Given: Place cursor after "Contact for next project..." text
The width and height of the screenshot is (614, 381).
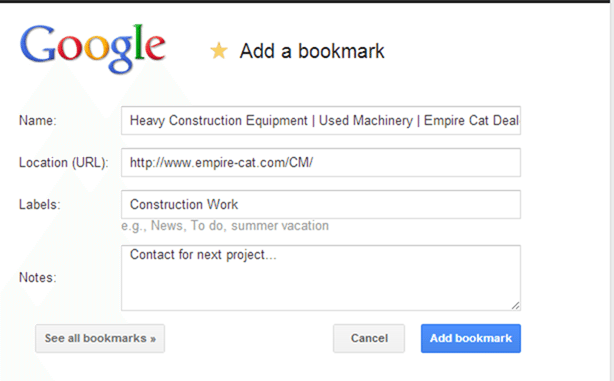Looking at the screenshot, I should pyautogui.click(x=278, y=255).
